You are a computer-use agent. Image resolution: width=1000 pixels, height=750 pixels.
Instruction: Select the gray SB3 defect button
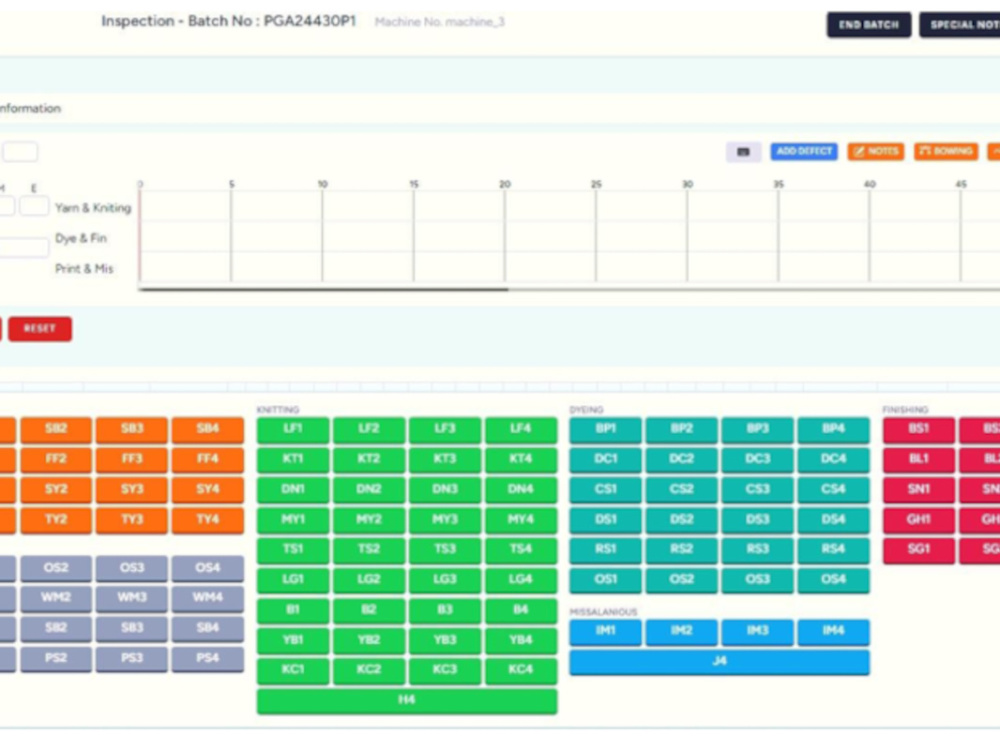coord(132,628)
